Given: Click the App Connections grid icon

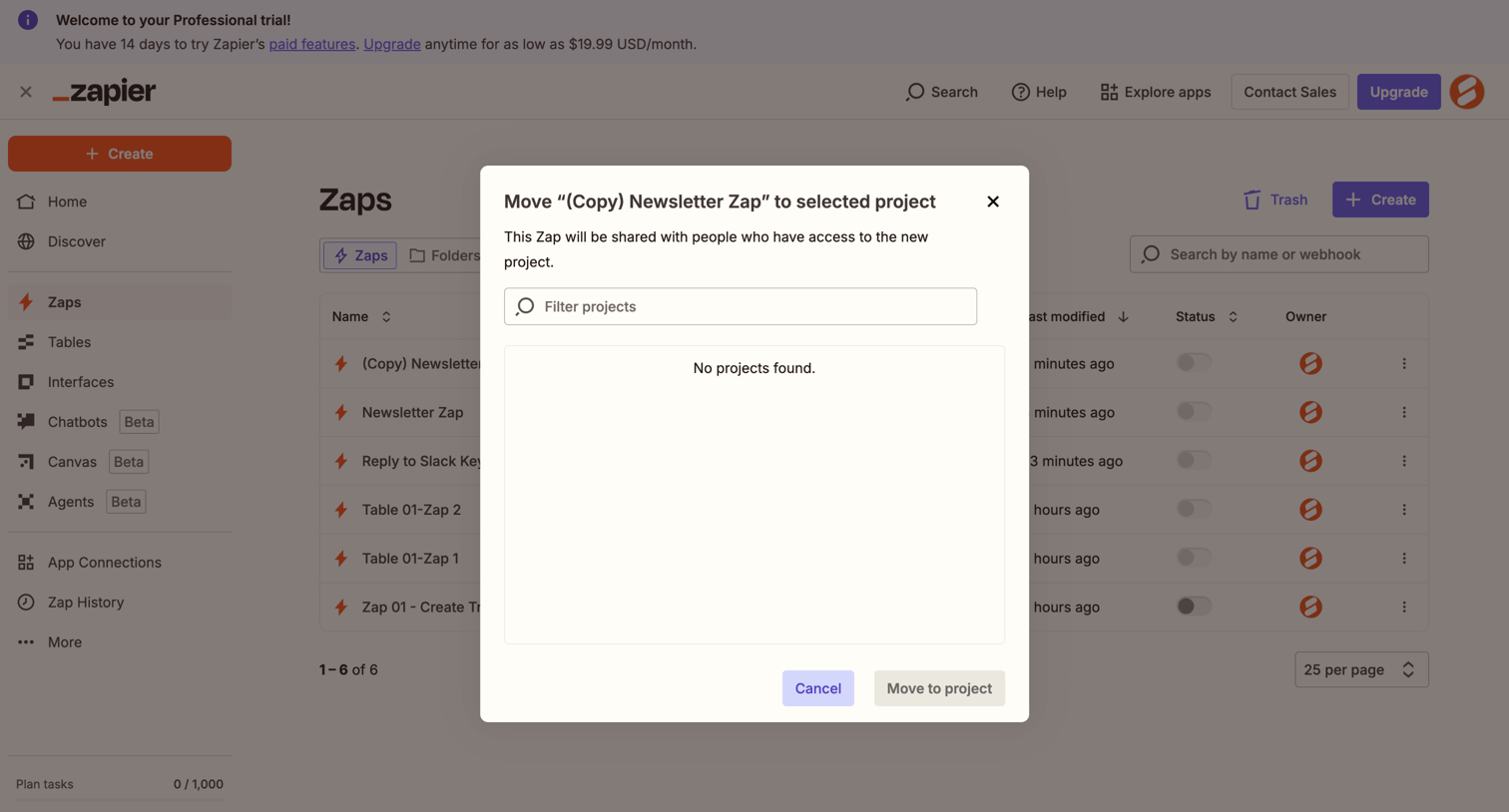Looking at the screenshot, I should tap(26, 563).
